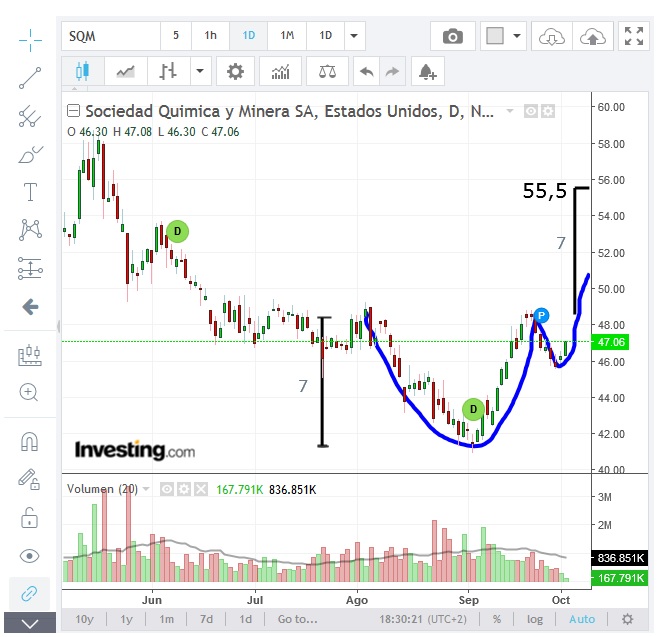
Task: Toggle stay in drawing mode
Action: (x=29, y=479)
